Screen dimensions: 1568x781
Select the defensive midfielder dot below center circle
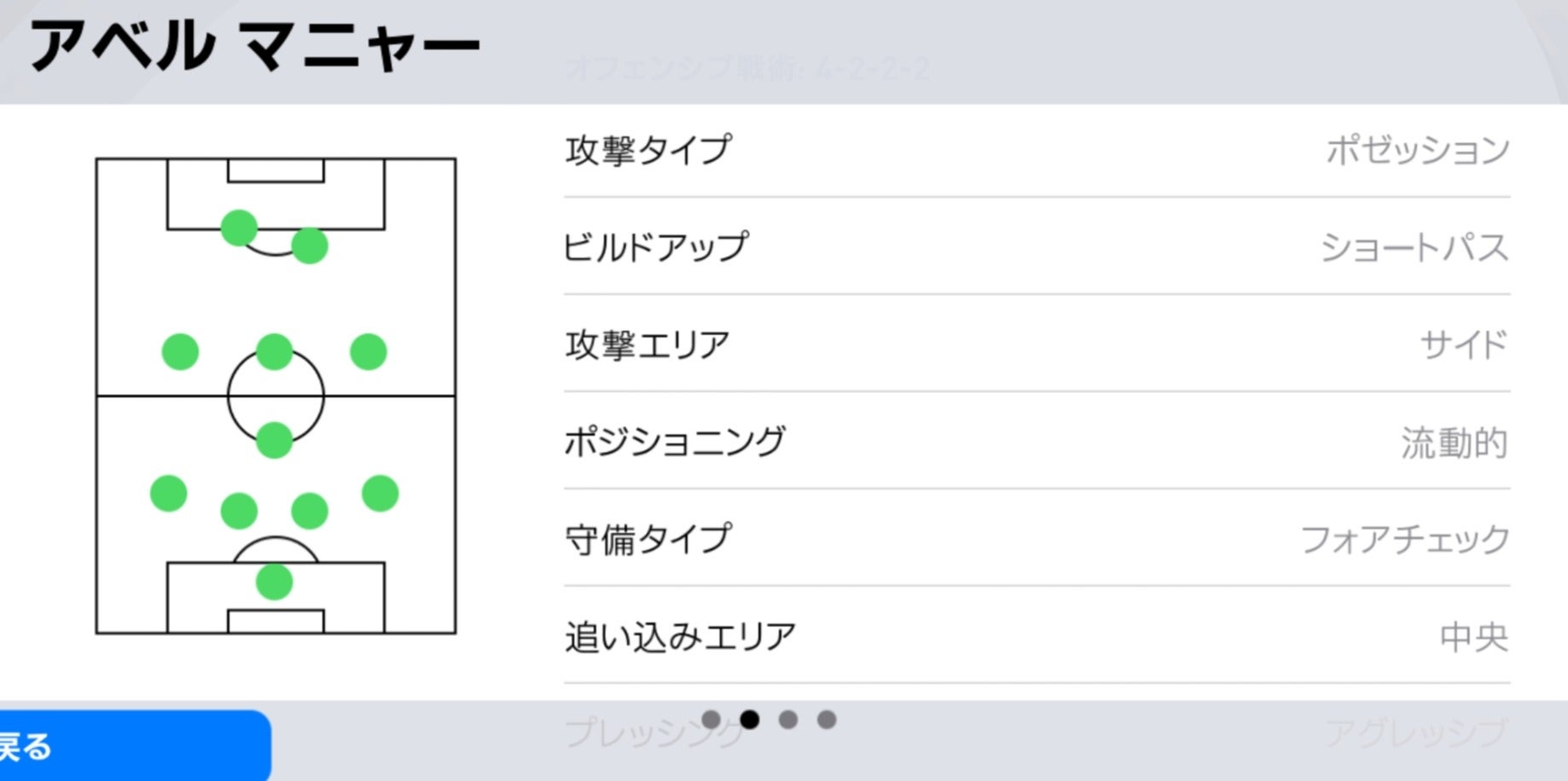tap(275, 440)
